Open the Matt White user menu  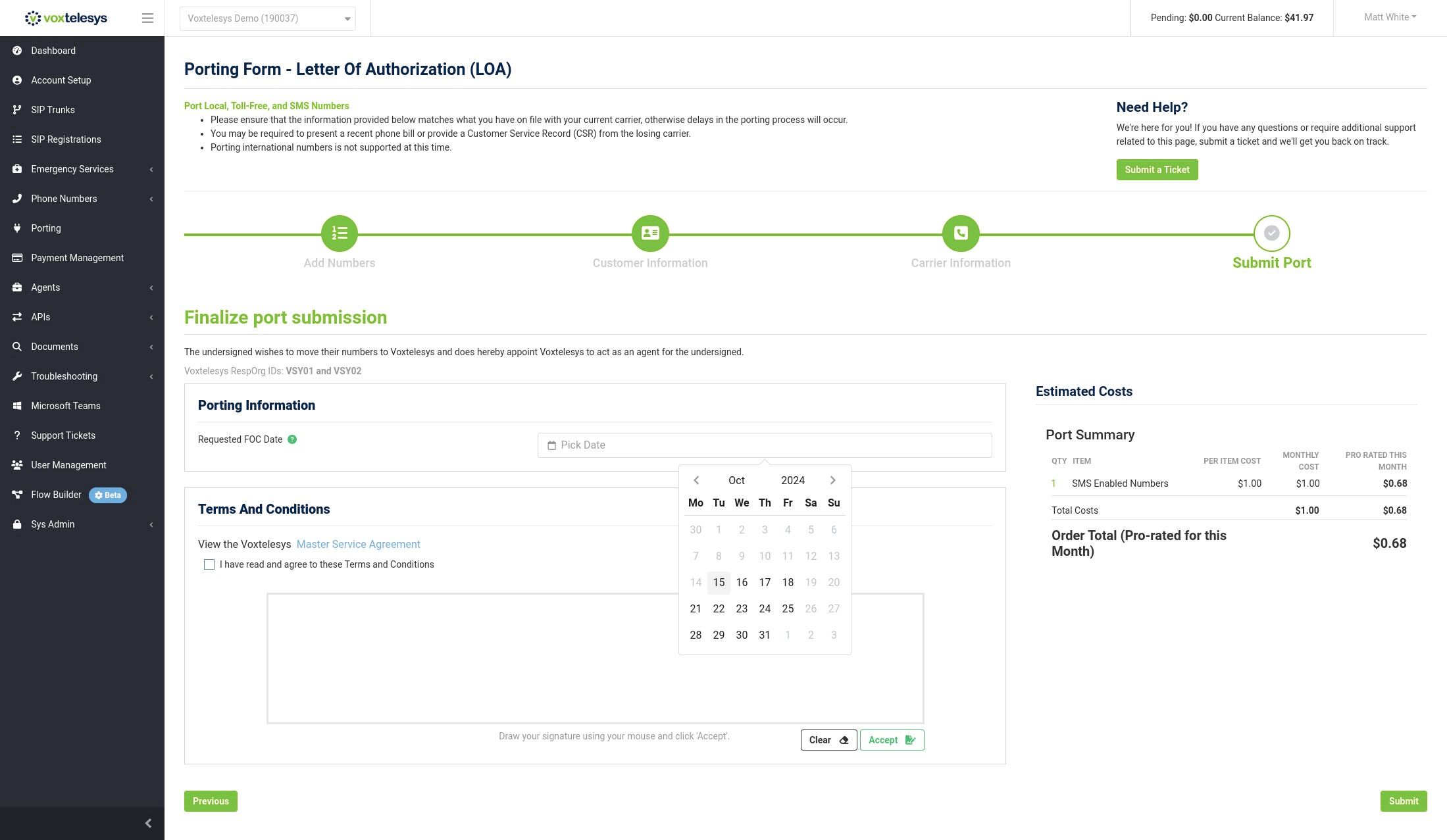point(1390,17)
